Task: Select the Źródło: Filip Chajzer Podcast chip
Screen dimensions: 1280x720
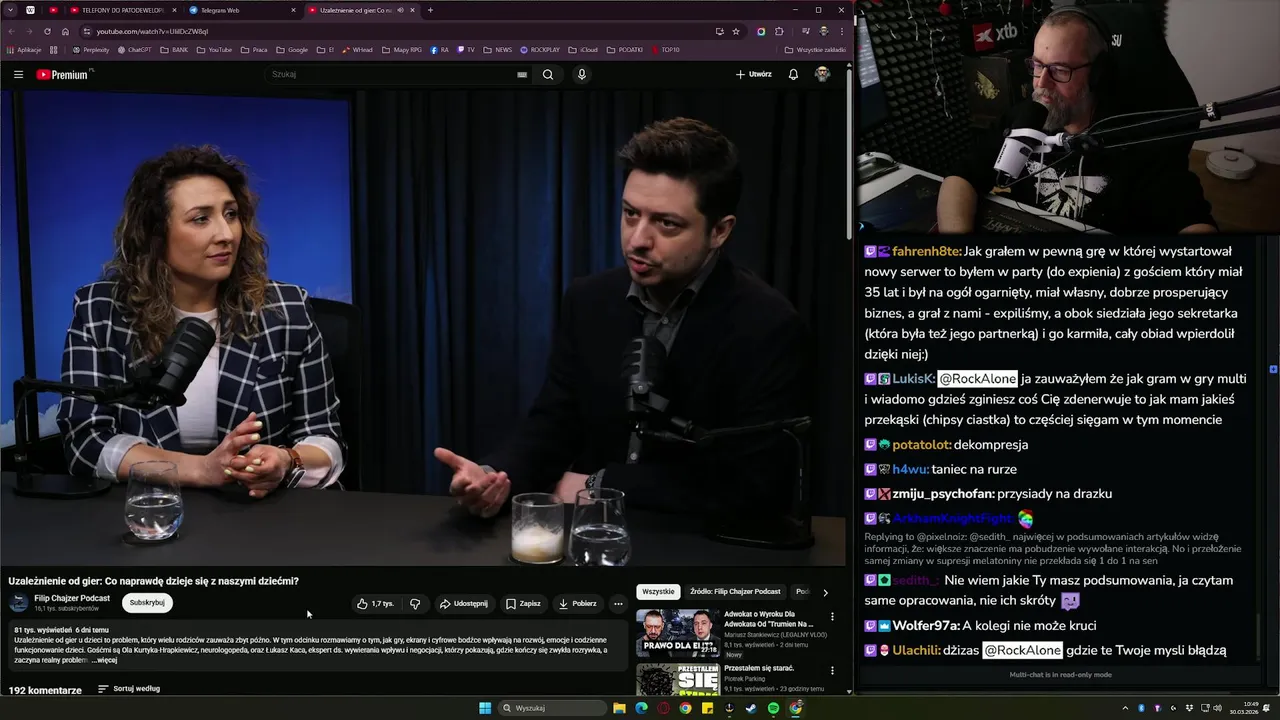Action: point(735,591)
